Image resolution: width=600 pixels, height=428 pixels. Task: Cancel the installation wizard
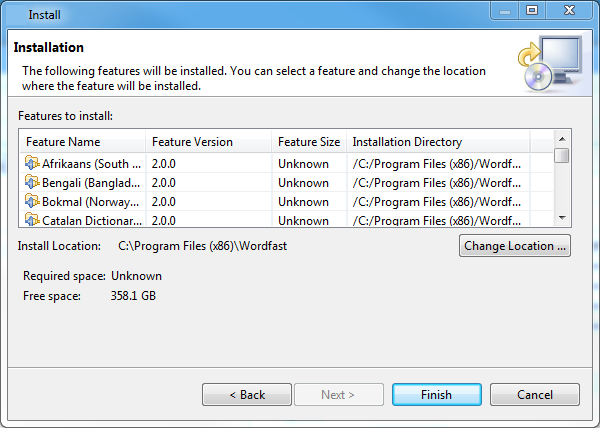coord(535,394)
